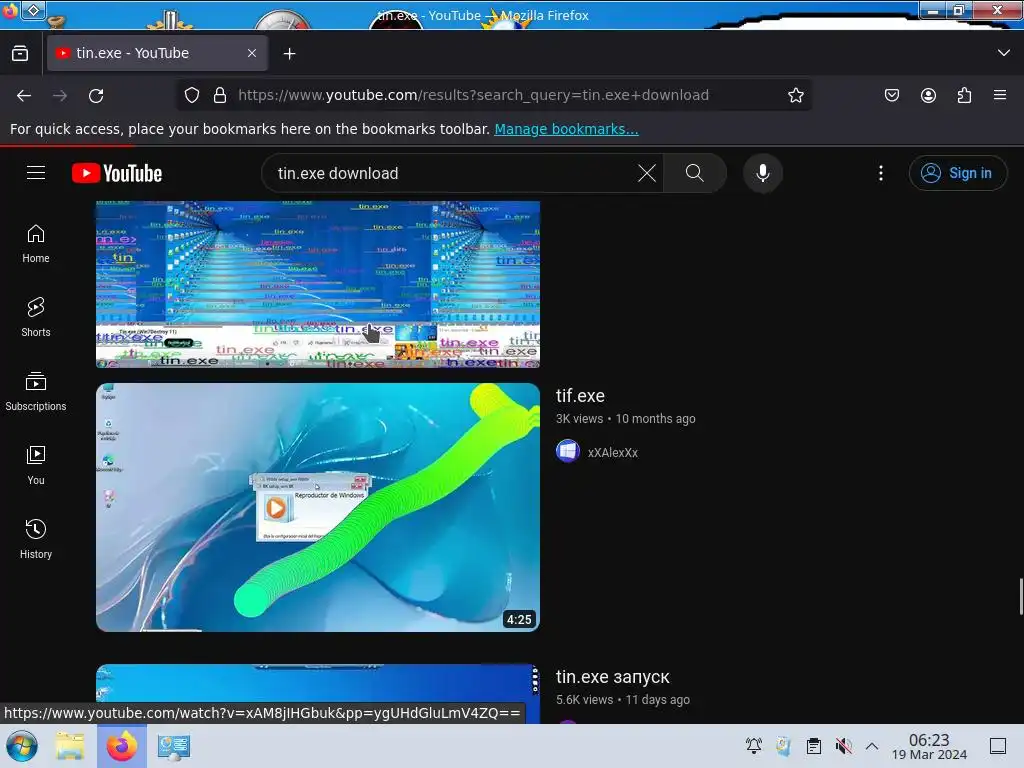Open the Manage bookmarks link
The height and width of the screenshot is (768, 1024).
coord(566,129)
